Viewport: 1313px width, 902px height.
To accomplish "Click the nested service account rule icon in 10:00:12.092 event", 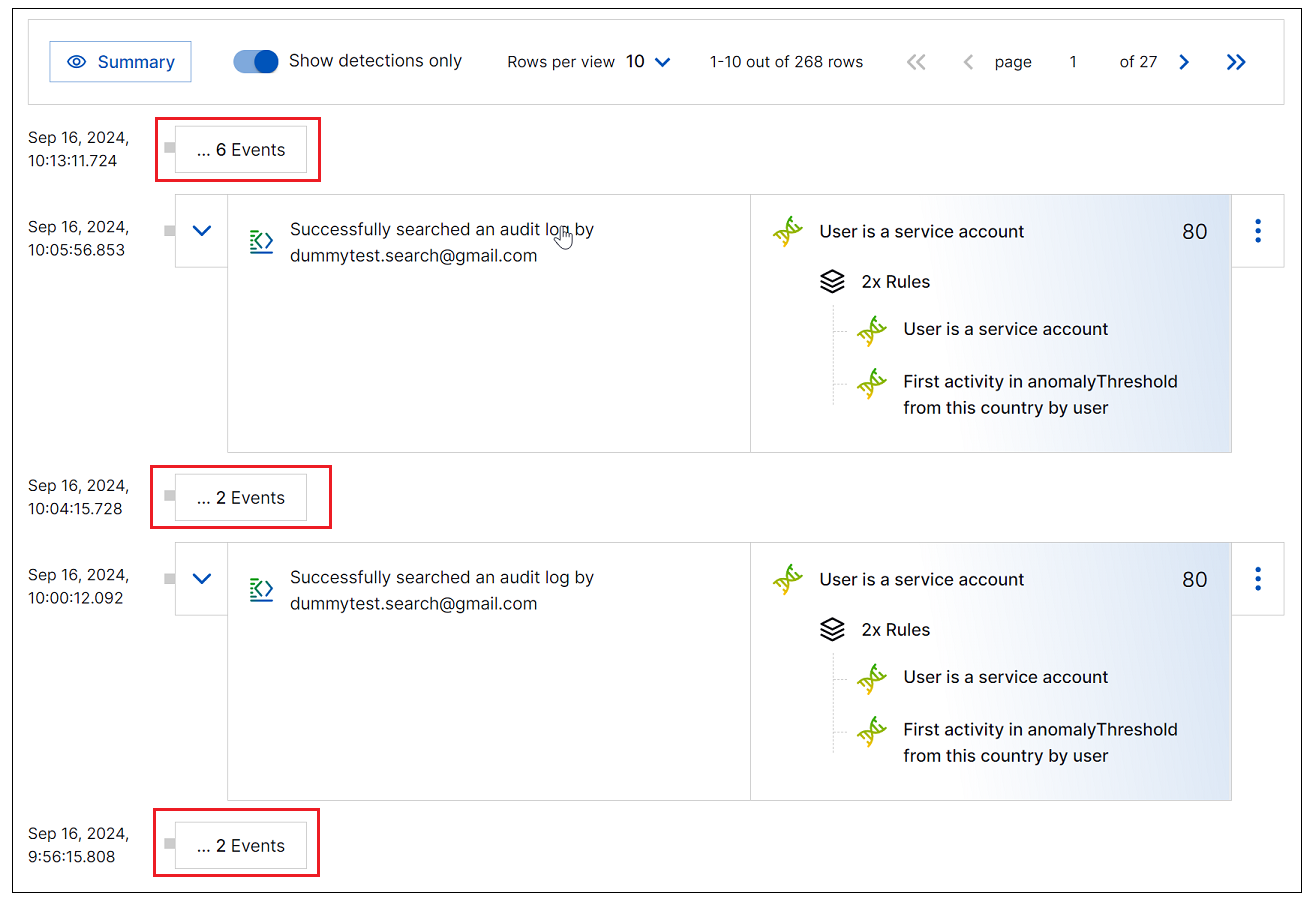I will (x=872, y=678).
